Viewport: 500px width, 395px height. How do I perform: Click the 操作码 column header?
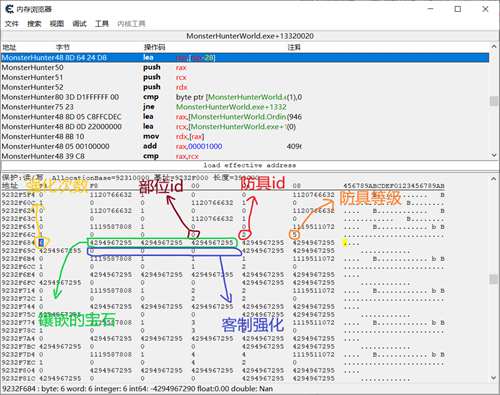pos(154,47)
